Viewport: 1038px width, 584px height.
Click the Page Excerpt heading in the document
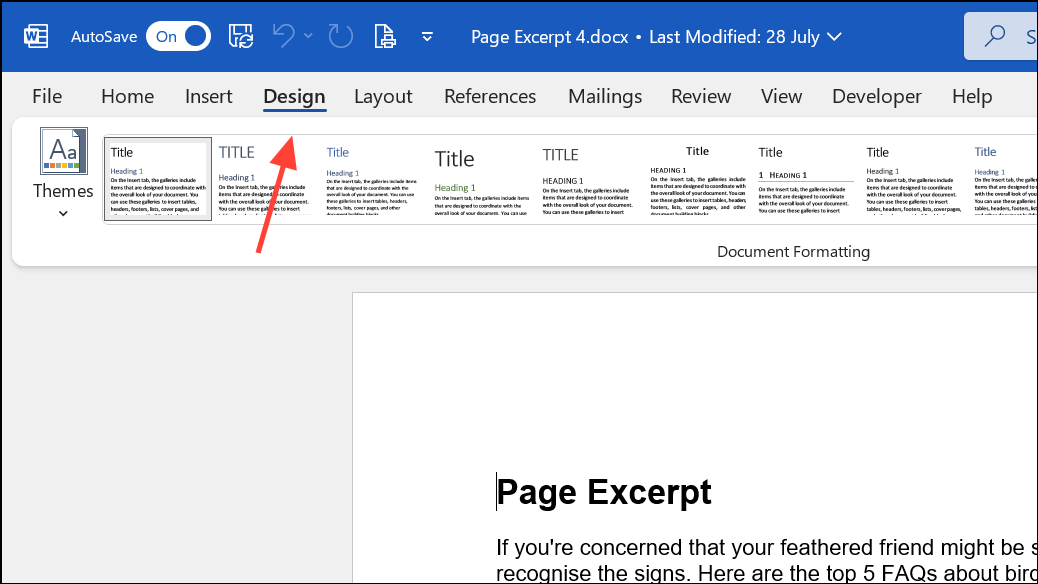[x=603, y=492]
